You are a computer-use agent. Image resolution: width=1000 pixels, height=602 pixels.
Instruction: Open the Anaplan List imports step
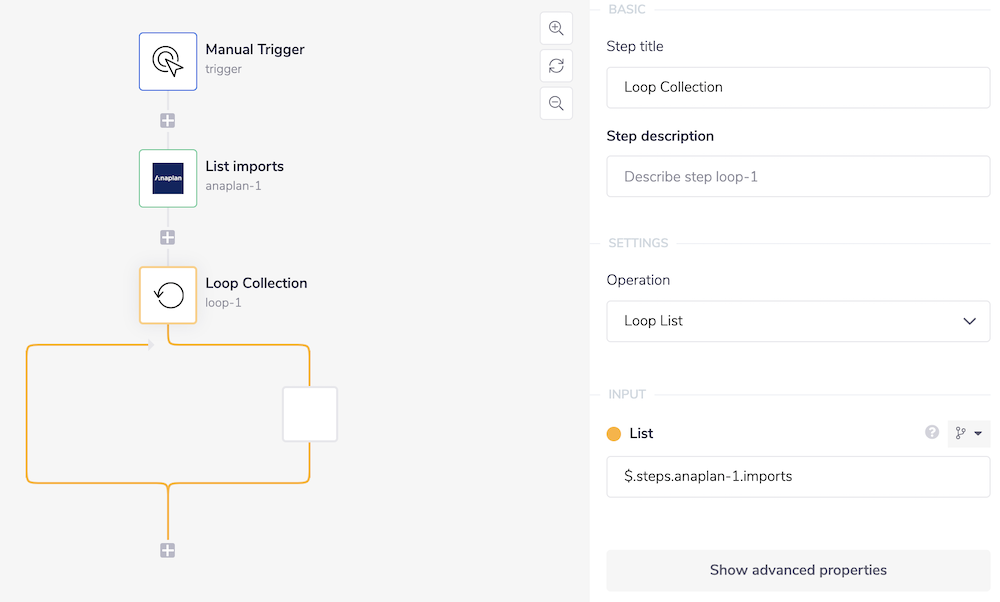167,178
